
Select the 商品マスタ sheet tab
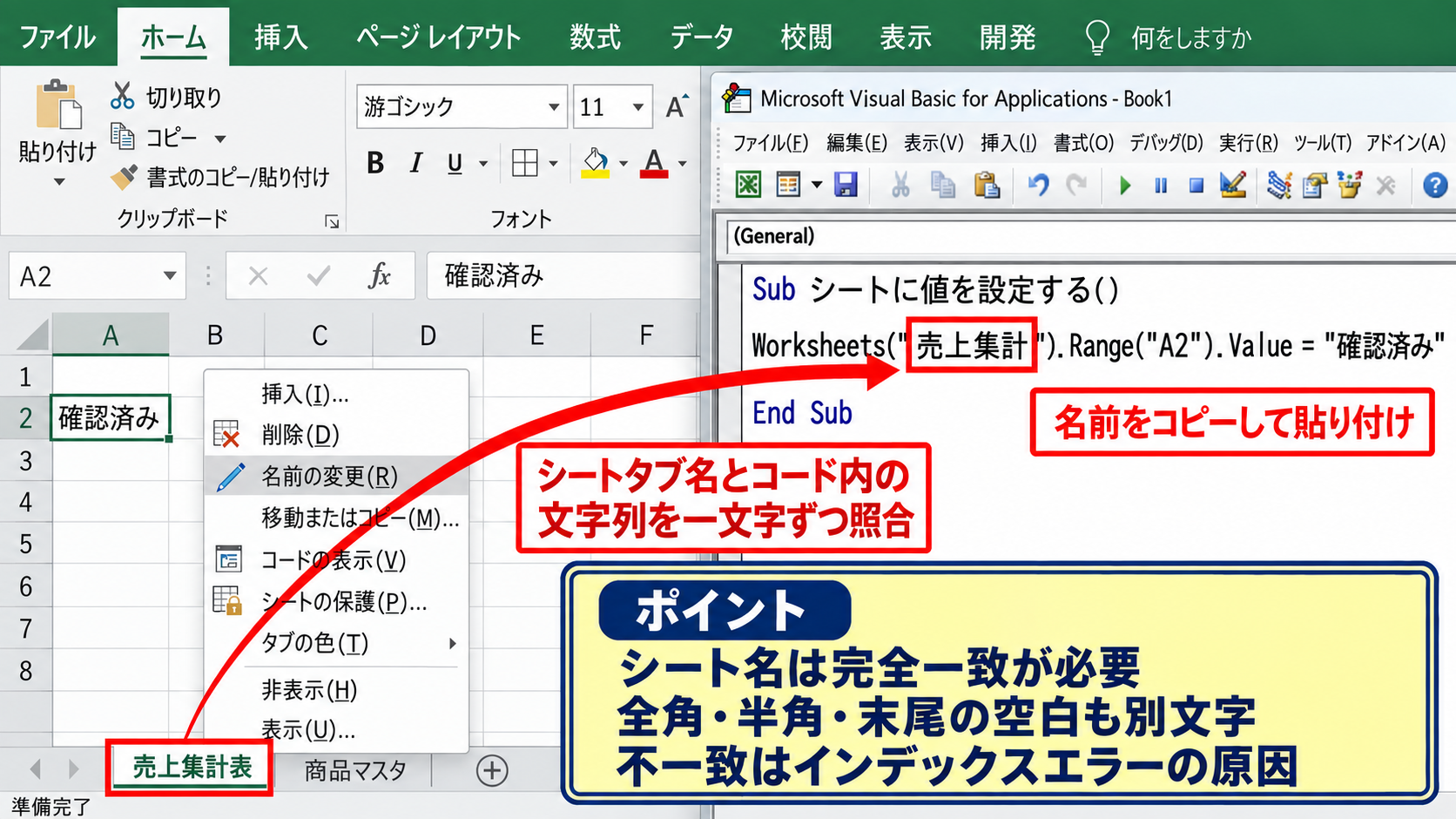[355, 770]
